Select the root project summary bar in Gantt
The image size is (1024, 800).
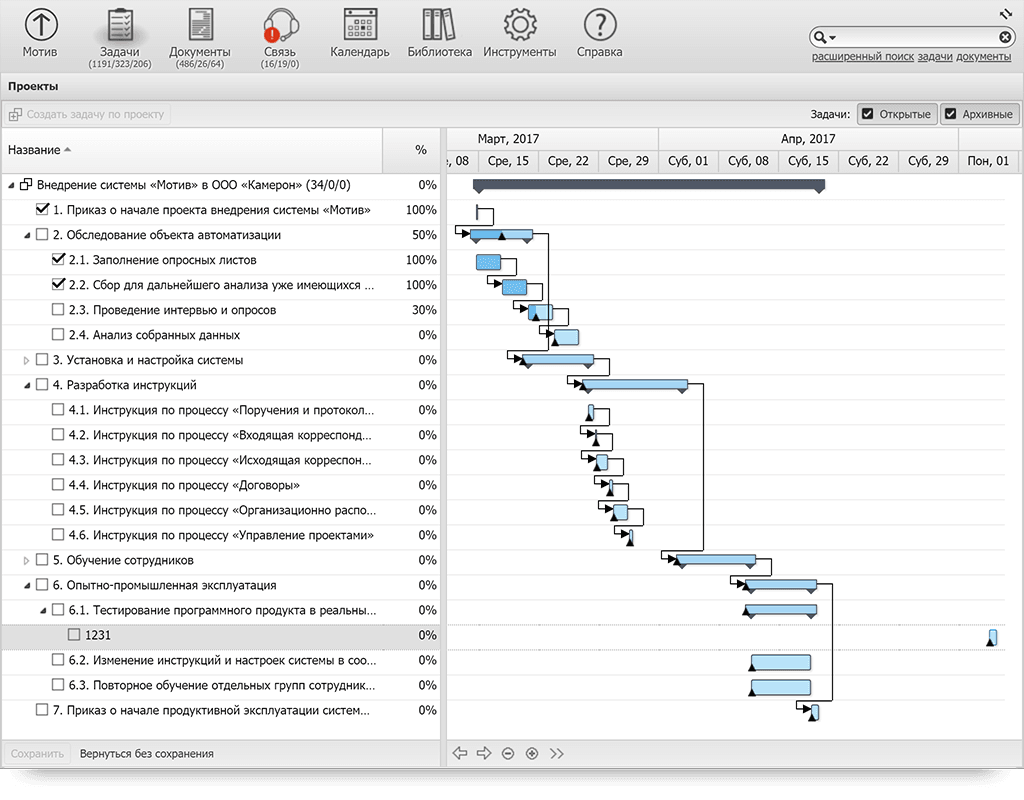pyautogui.click(x=648, y=185)
